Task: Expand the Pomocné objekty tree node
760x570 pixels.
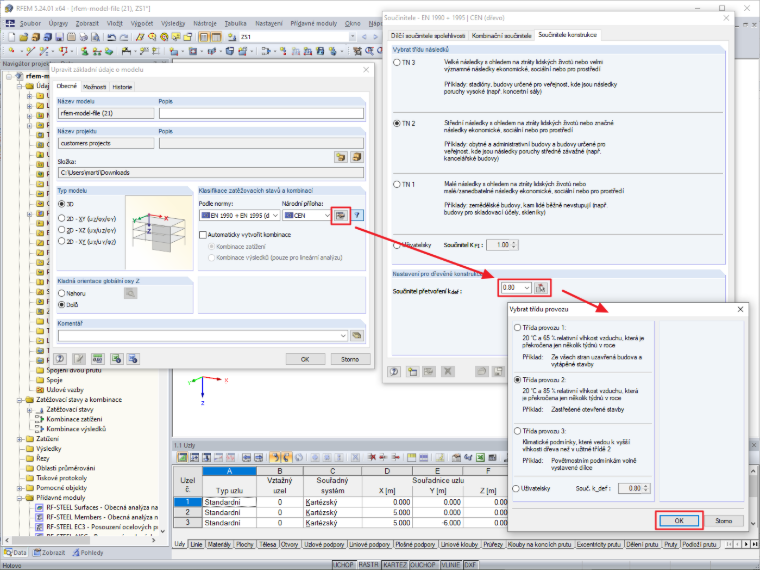Action: pos(19,488)
